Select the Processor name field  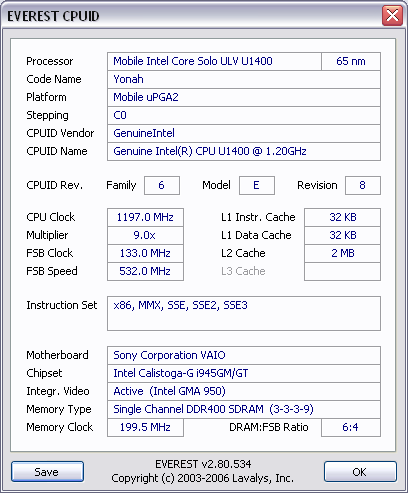click(x=214, y=61)
